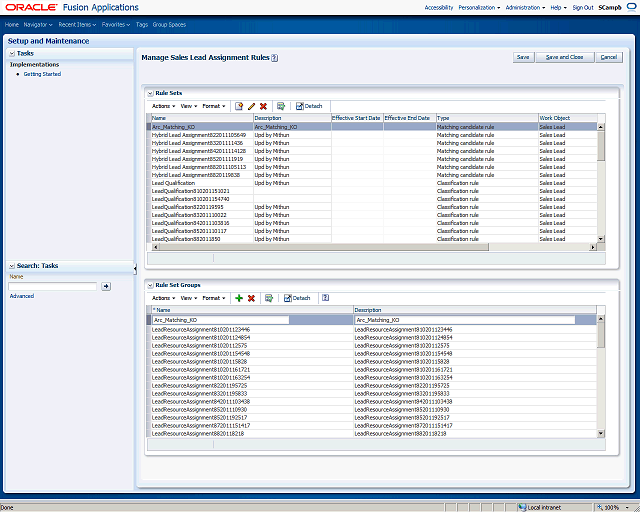
Task: Click Export to Excel icon in Rule Sets
Action: click(x=281, y=106)
